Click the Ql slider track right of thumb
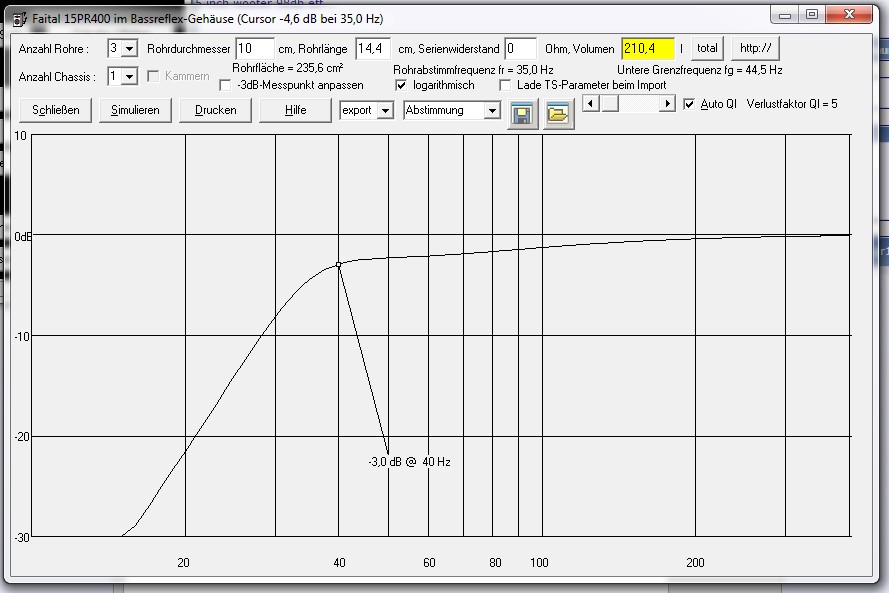 click(x=639, y=104)
